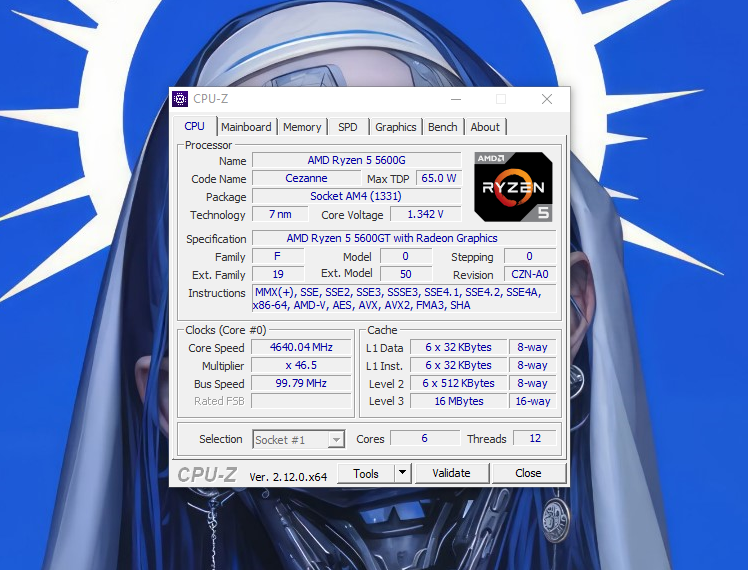Switch to the Mainboard tab
Screen dimensions: 748x570
click(x=246, y=127)
